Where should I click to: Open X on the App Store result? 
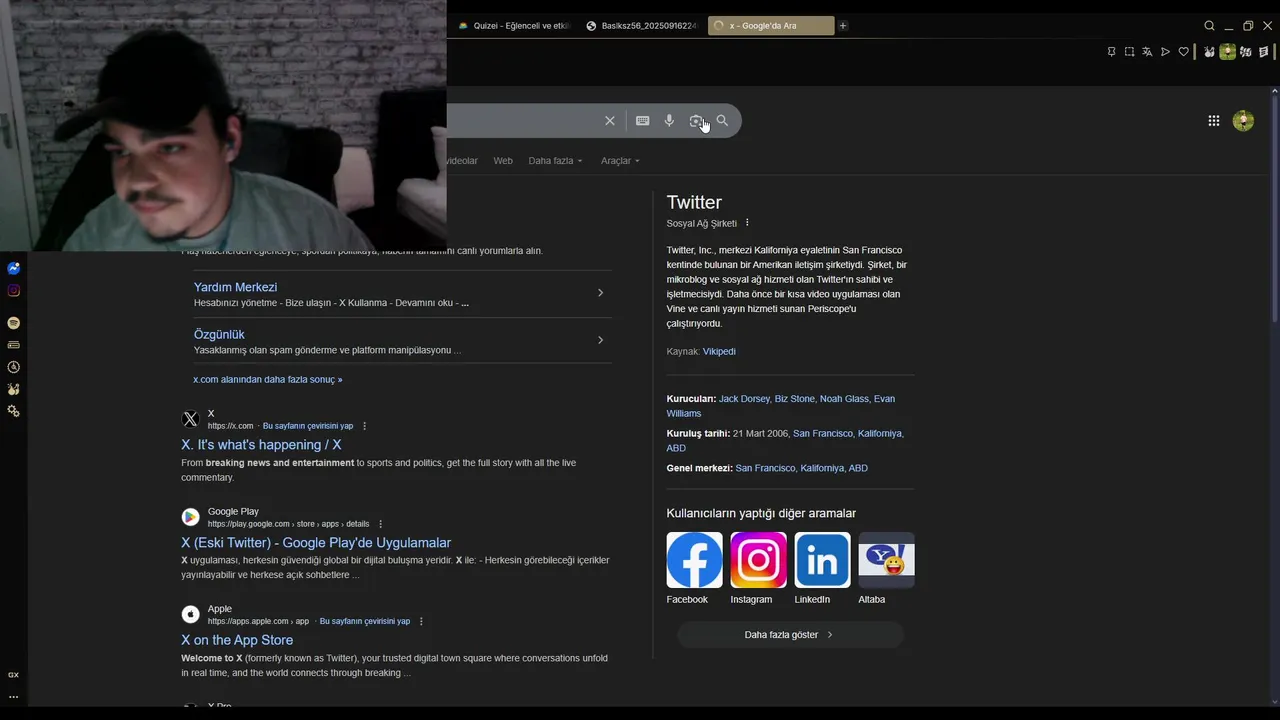[x=237, y=640]
